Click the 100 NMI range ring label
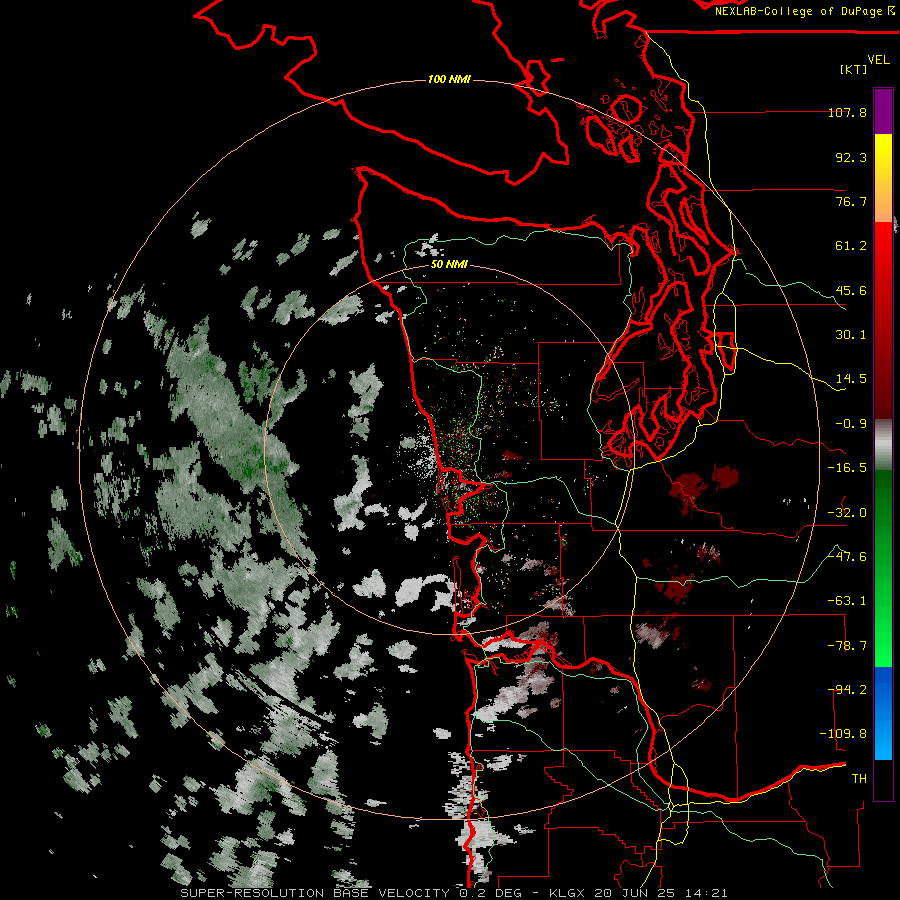 [x=449, y=79]
